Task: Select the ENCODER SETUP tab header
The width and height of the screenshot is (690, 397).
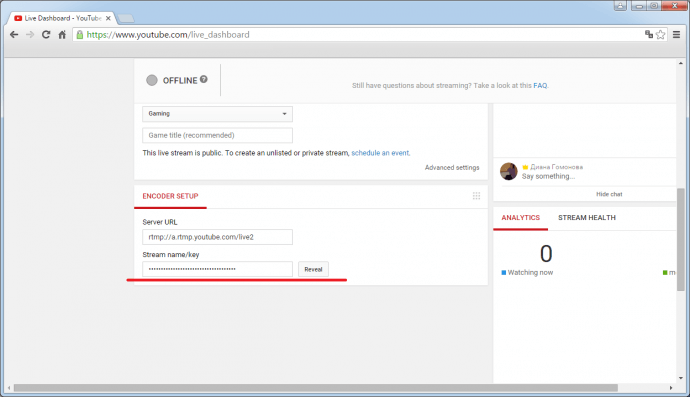Action: pos(170,196)
